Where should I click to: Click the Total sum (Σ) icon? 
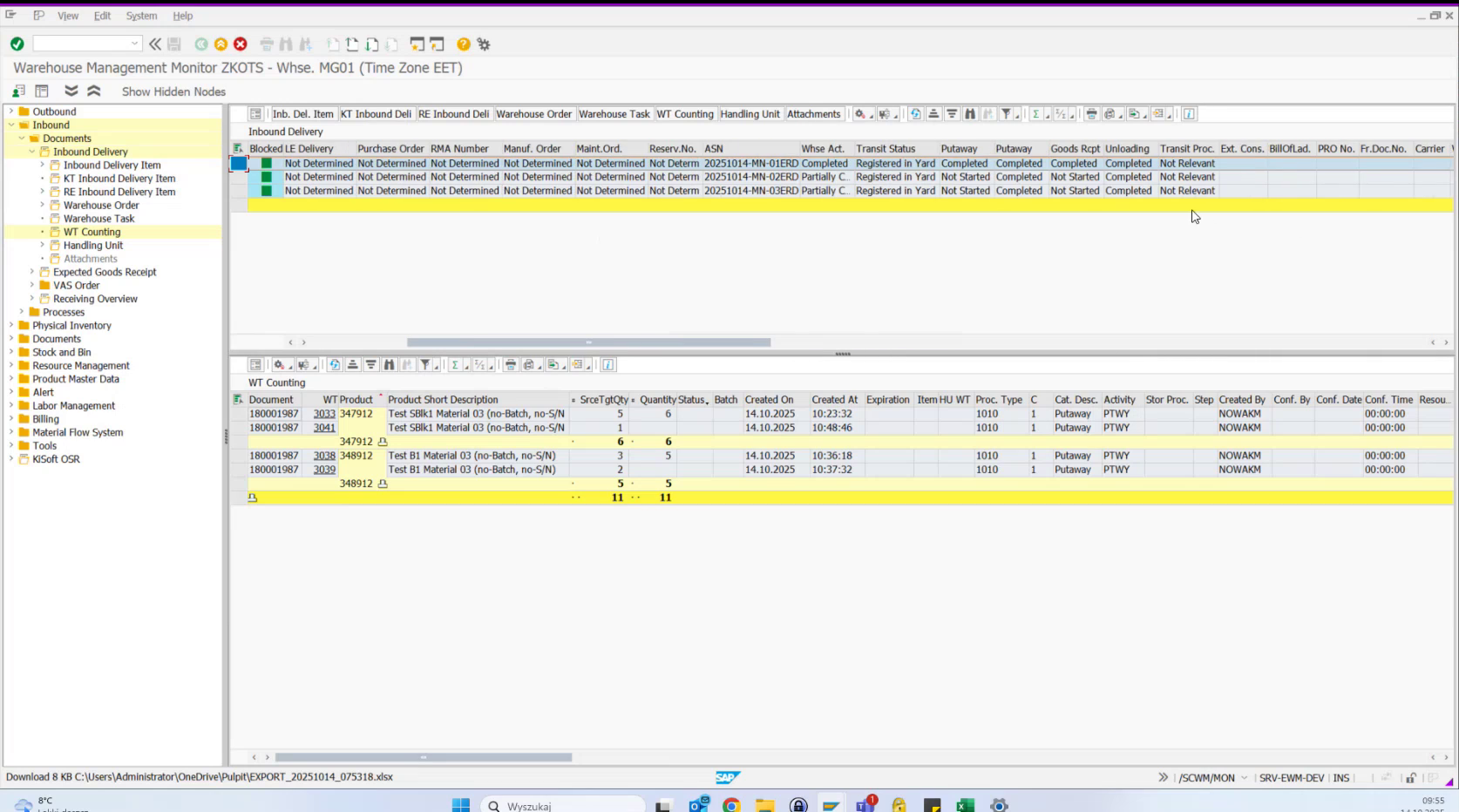point(454,364)
